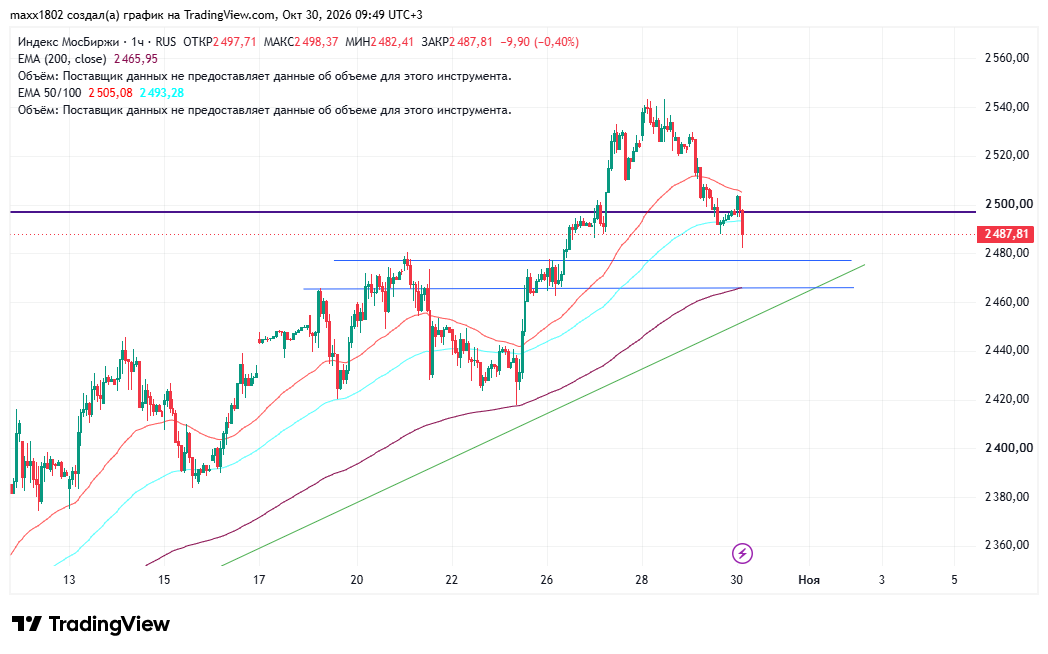Click the МИН value 2 482,41
Screen dimensions: 1048x654
point(392,41)
